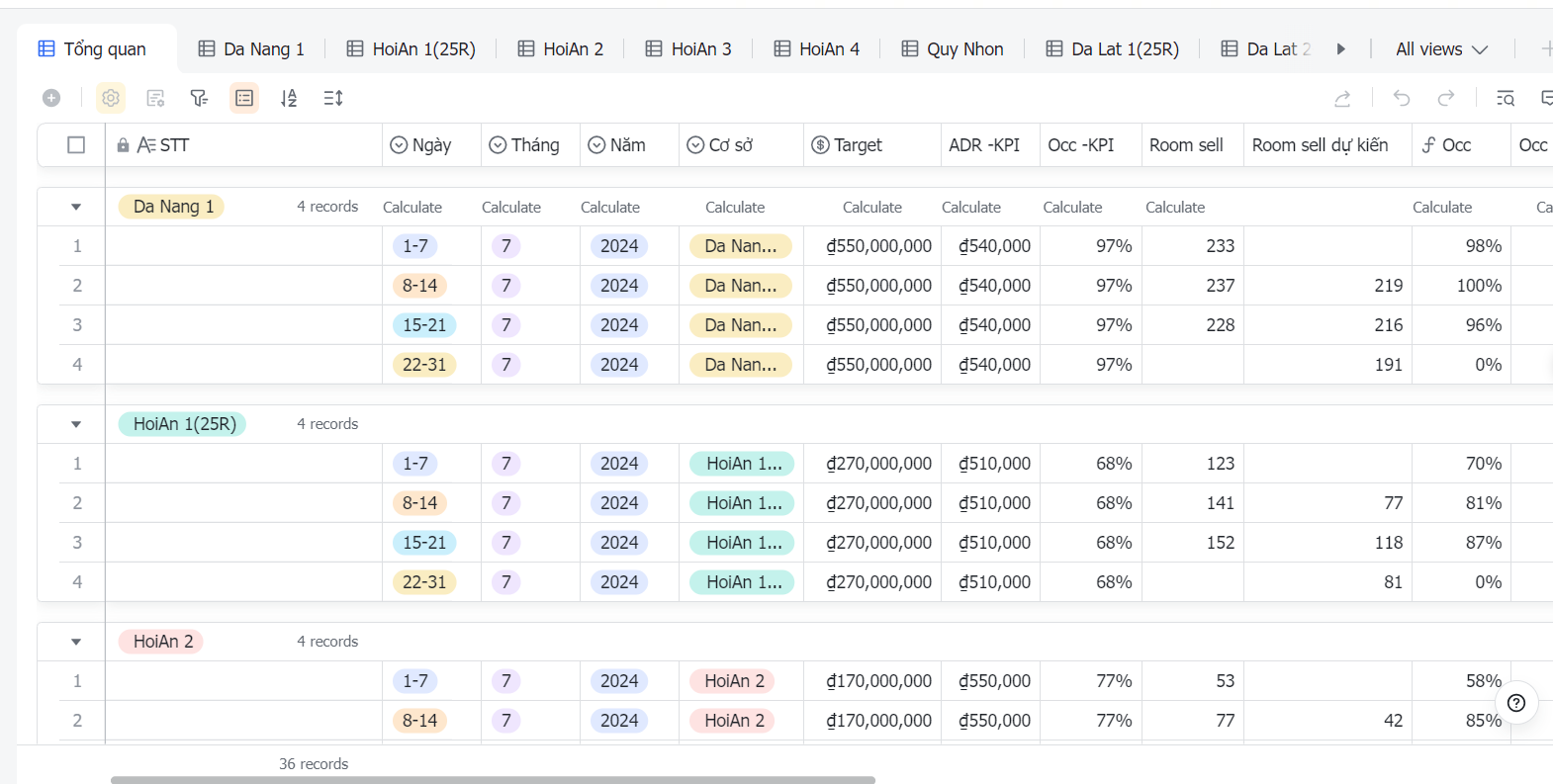Click the add record plus icon
Screen dimensions: 1553x784
(51, 98)
